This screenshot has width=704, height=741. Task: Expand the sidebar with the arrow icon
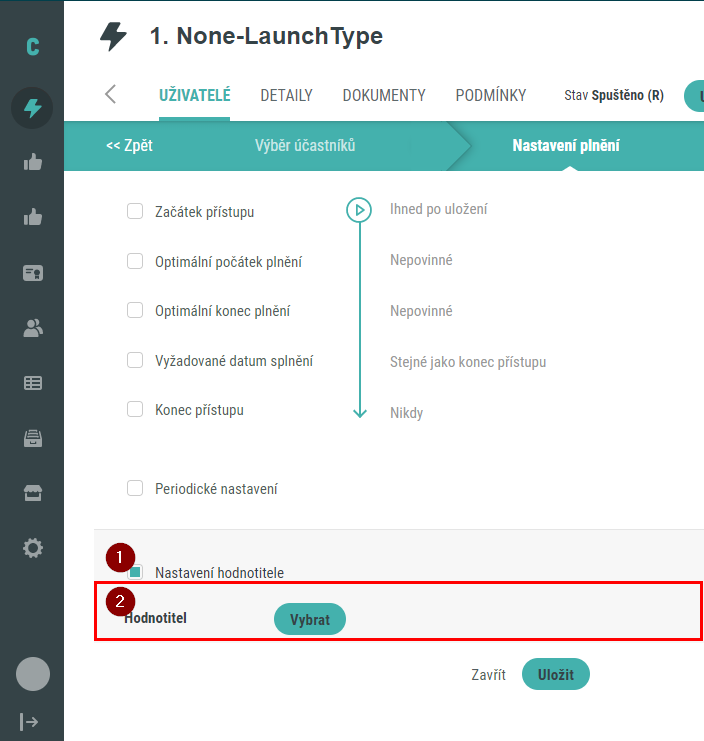pos(30,721)
